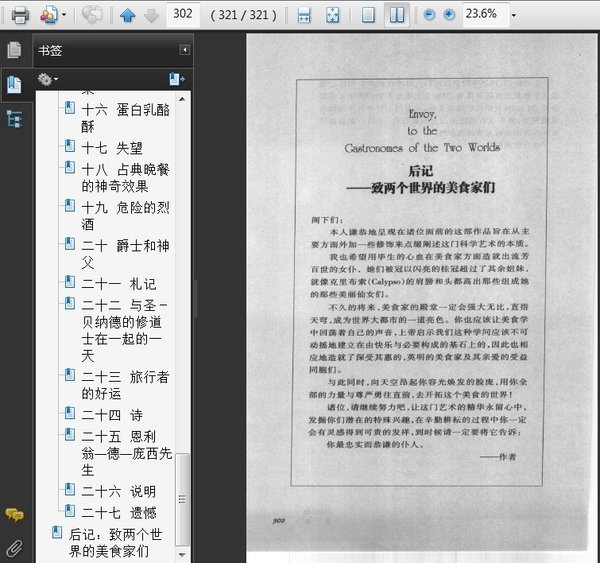This screenshot has width=600, height=563.
Task: Open the Page Thumbnails panel icon
Action: (15, 50)
